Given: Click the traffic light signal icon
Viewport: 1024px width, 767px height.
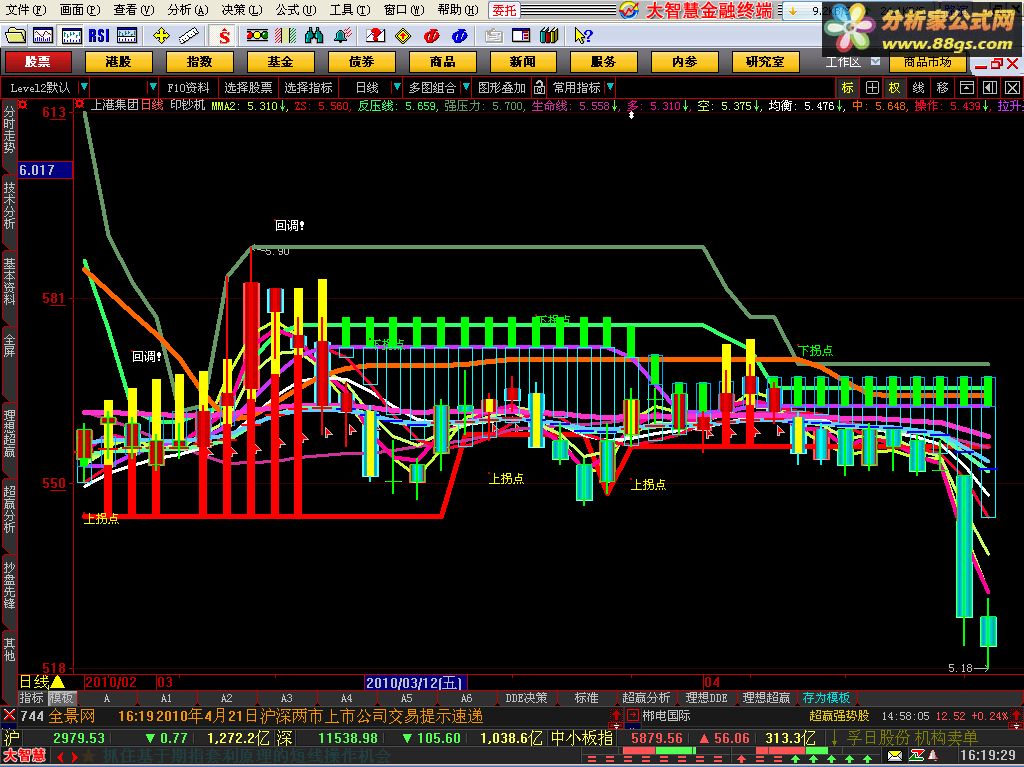Looking at the screenshot, I should click(257, 35).
